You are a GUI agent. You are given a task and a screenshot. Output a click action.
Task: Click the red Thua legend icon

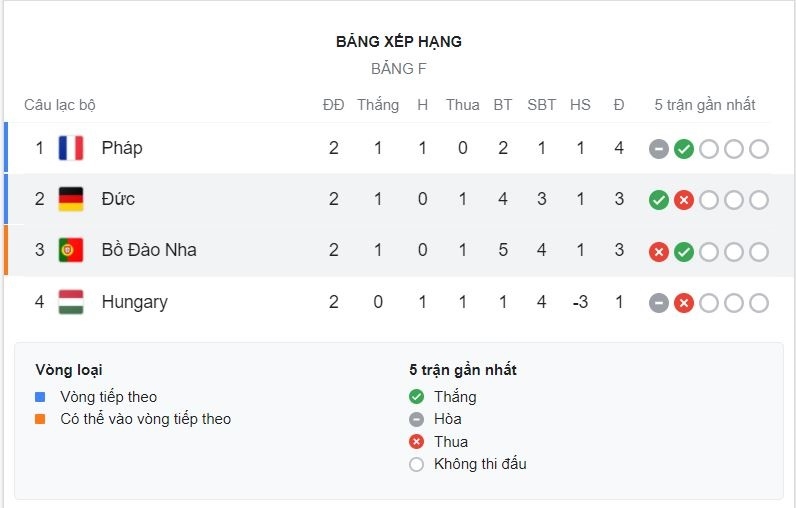click(416, 442)
